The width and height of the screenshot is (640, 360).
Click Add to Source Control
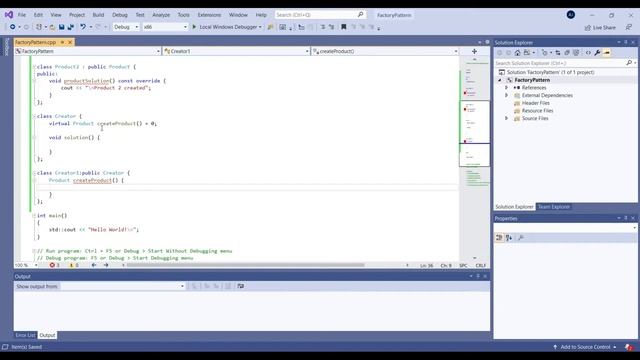(585, 347)
